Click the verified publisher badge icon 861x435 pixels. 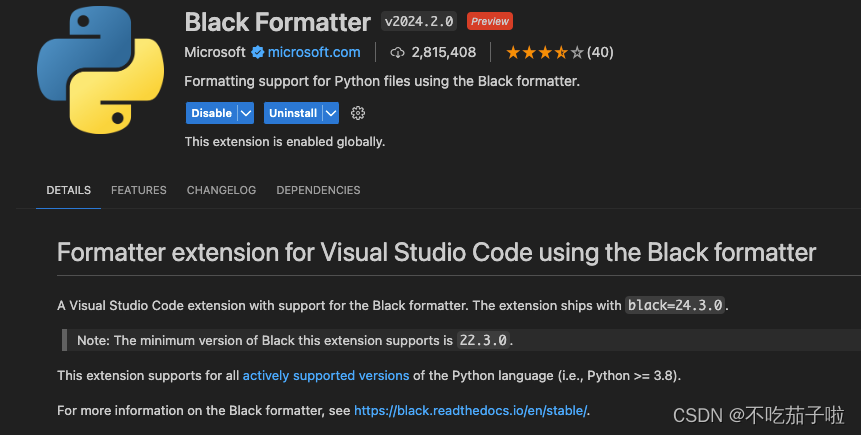pos(257,52)
